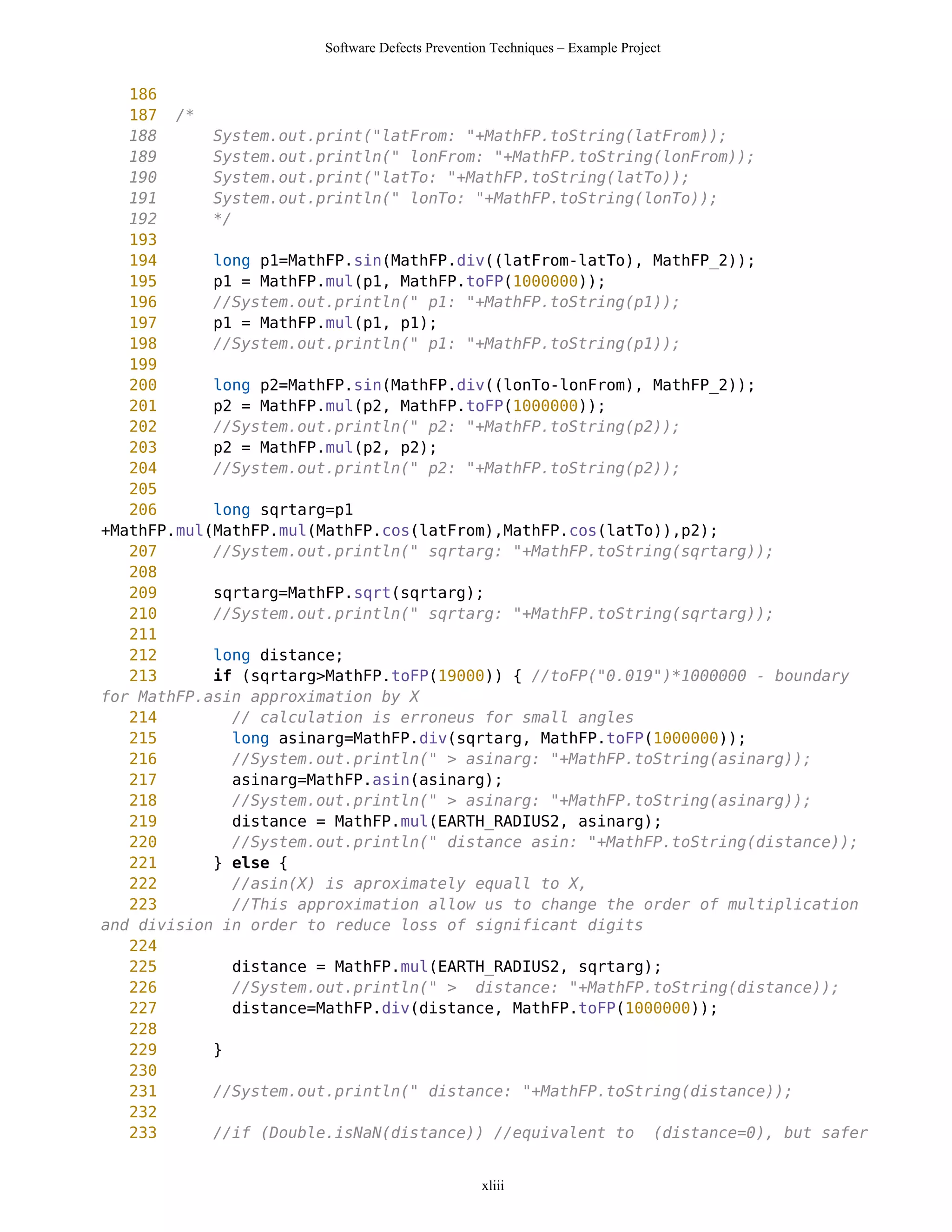Click the statement 'p1 = MathFP.mul(p1, p1);'
Screen dimensions: 952x1232
coord(325,323)
